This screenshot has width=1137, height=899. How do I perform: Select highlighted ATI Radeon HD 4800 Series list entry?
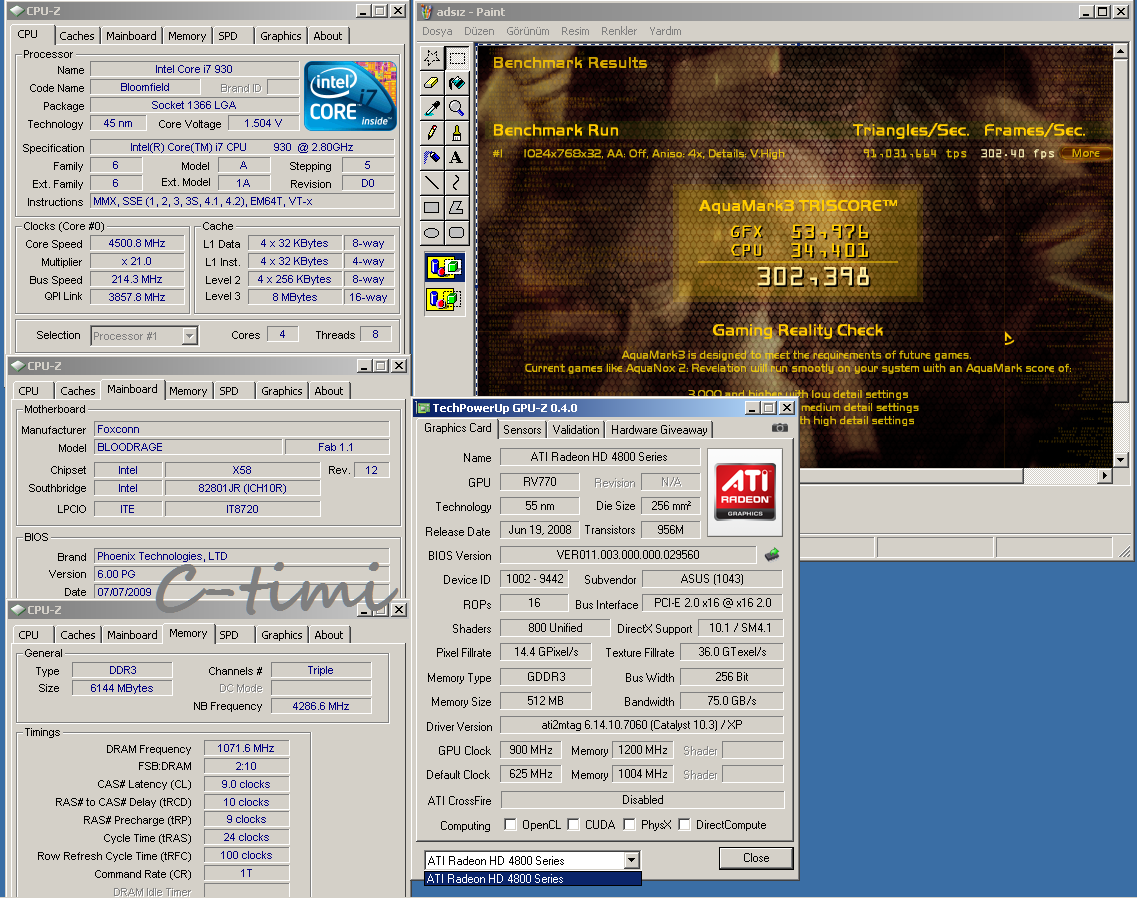tap(533, 879)
